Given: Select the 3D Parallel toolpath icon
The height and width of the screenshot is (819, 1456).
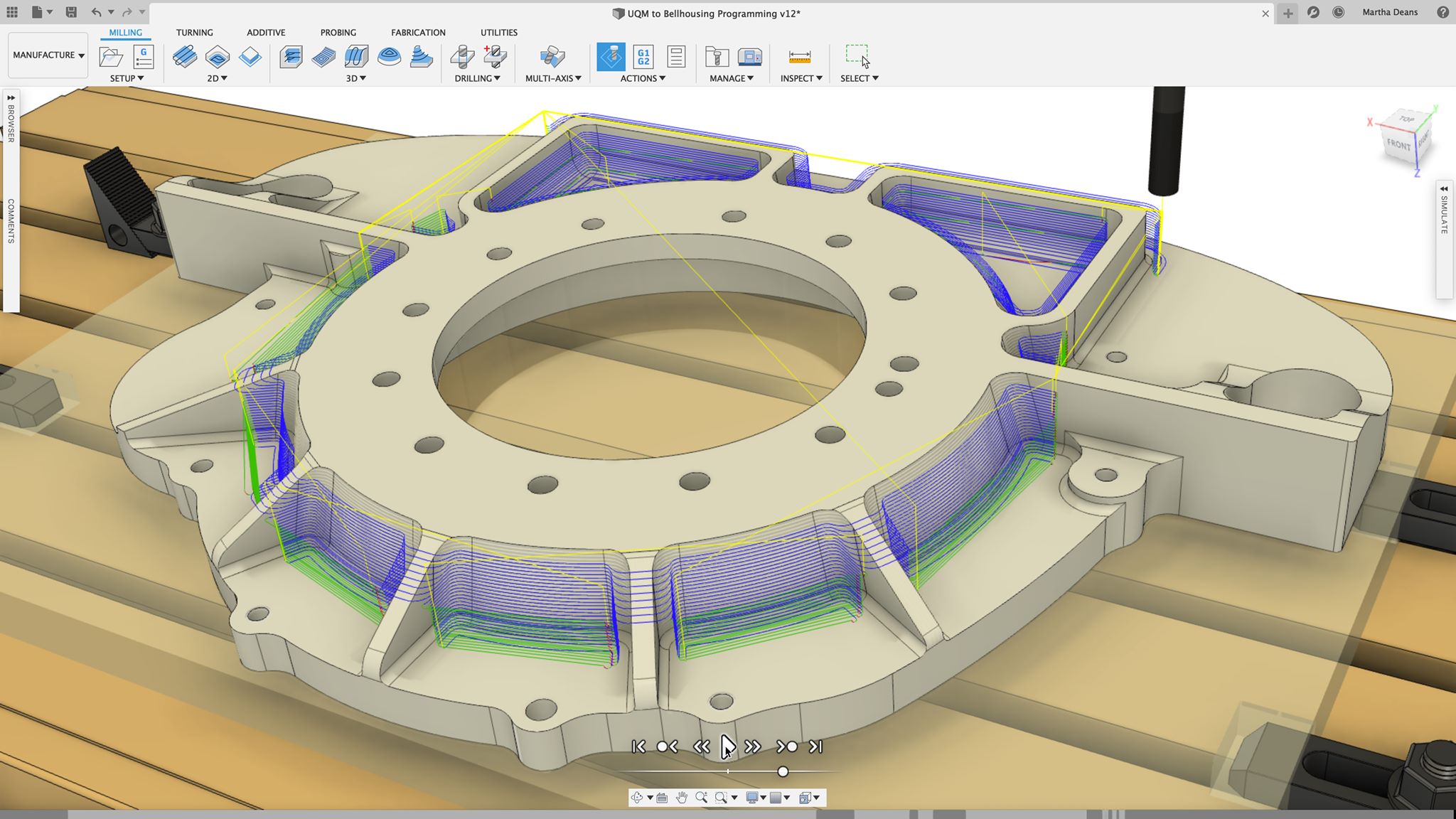Looking at the screenshot, I should [356, 56].
